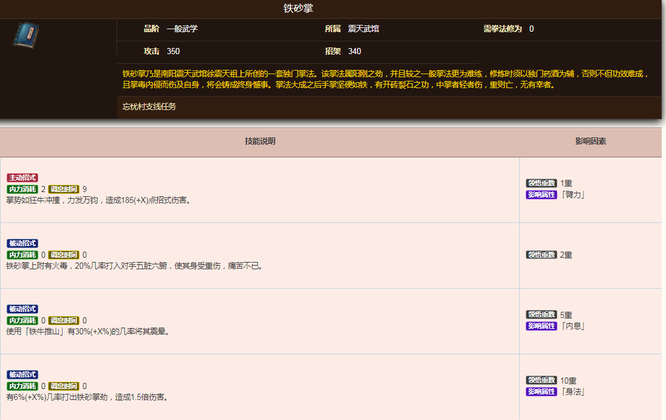Click 调息时间 badge in the 铁牛推山 row
666x420 pixels.
click(x=64, y=320)
